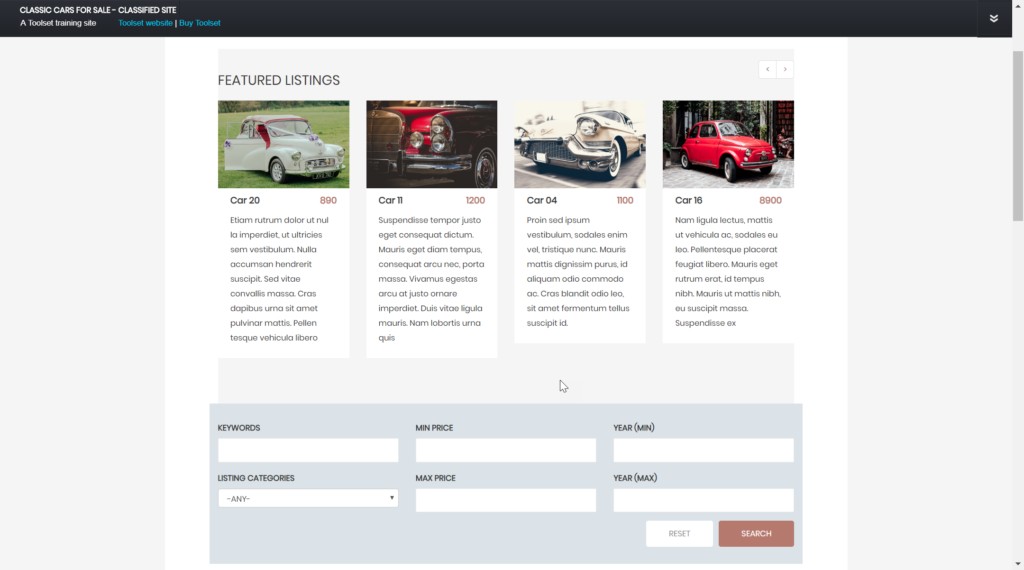Focus the Year (Max) input field
The image size is (1024, 570).
(x=704, y=500)
